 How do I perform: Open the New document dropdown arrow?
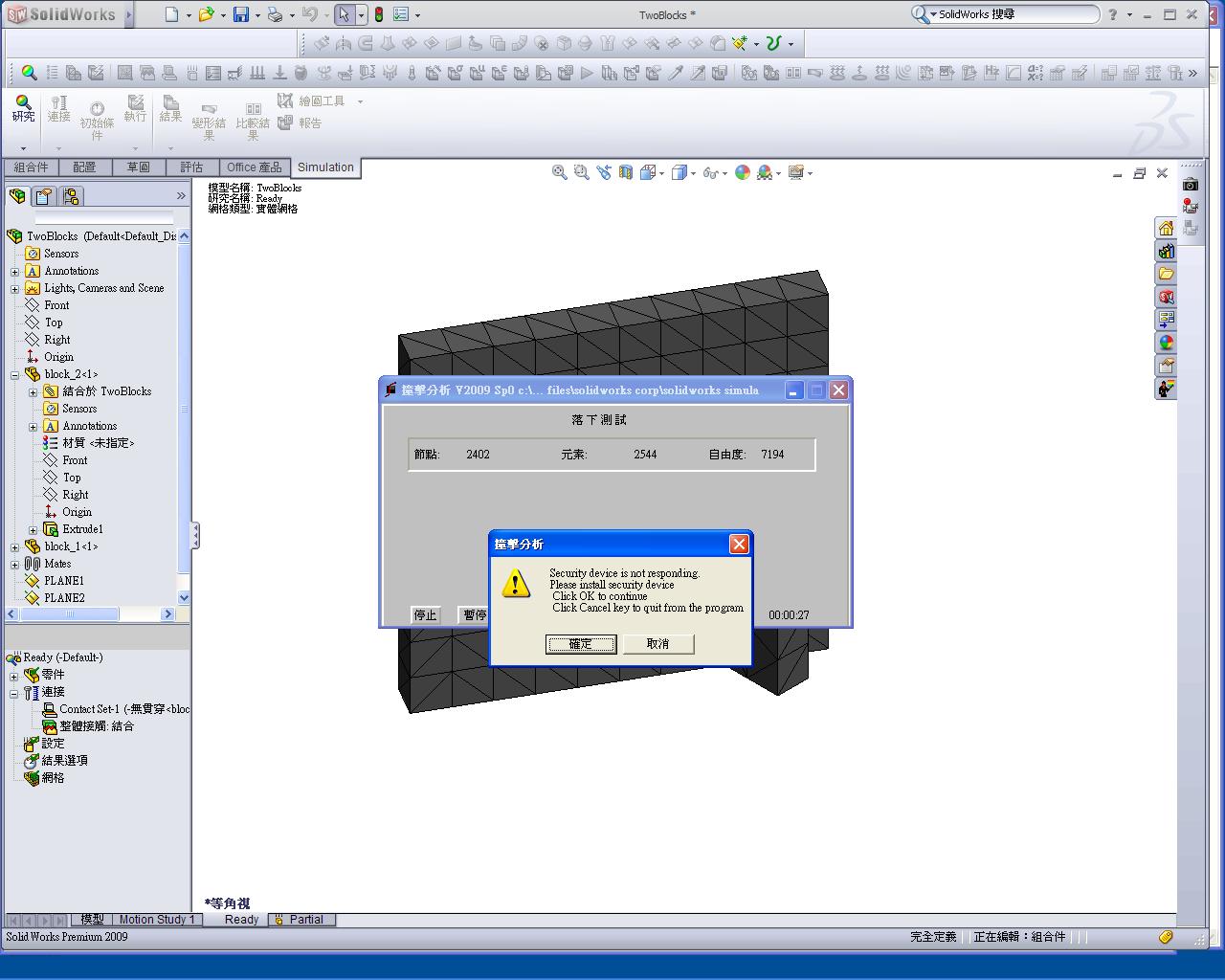point(189,15)
